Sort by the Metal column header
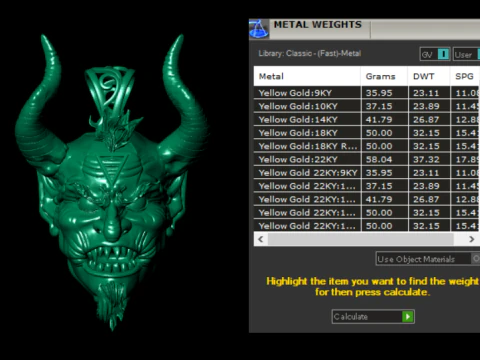480x360 pixels. (307, 76)
